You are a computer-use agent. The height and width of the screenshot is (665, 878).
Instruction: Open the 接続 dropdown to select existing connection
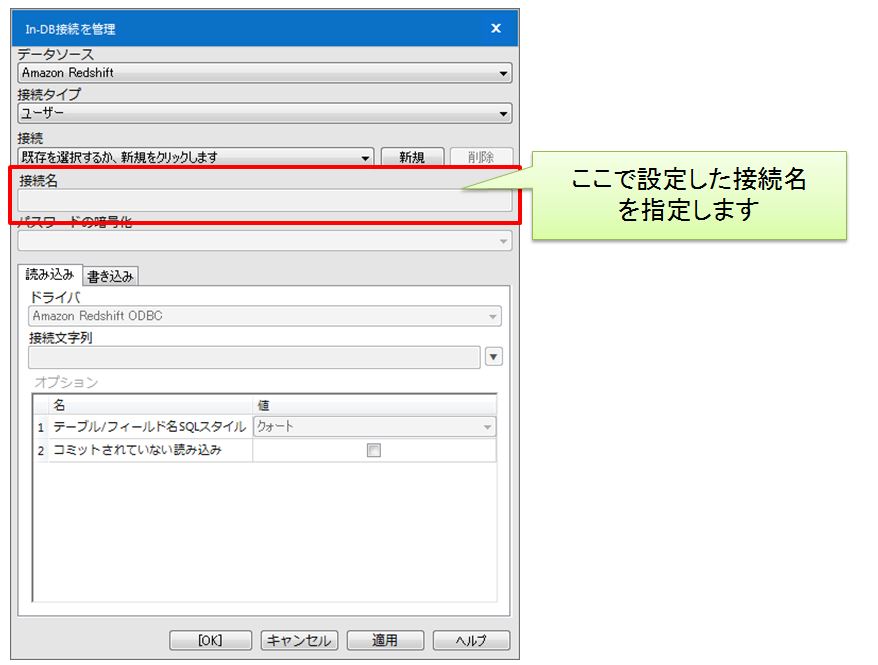point(195,157)
